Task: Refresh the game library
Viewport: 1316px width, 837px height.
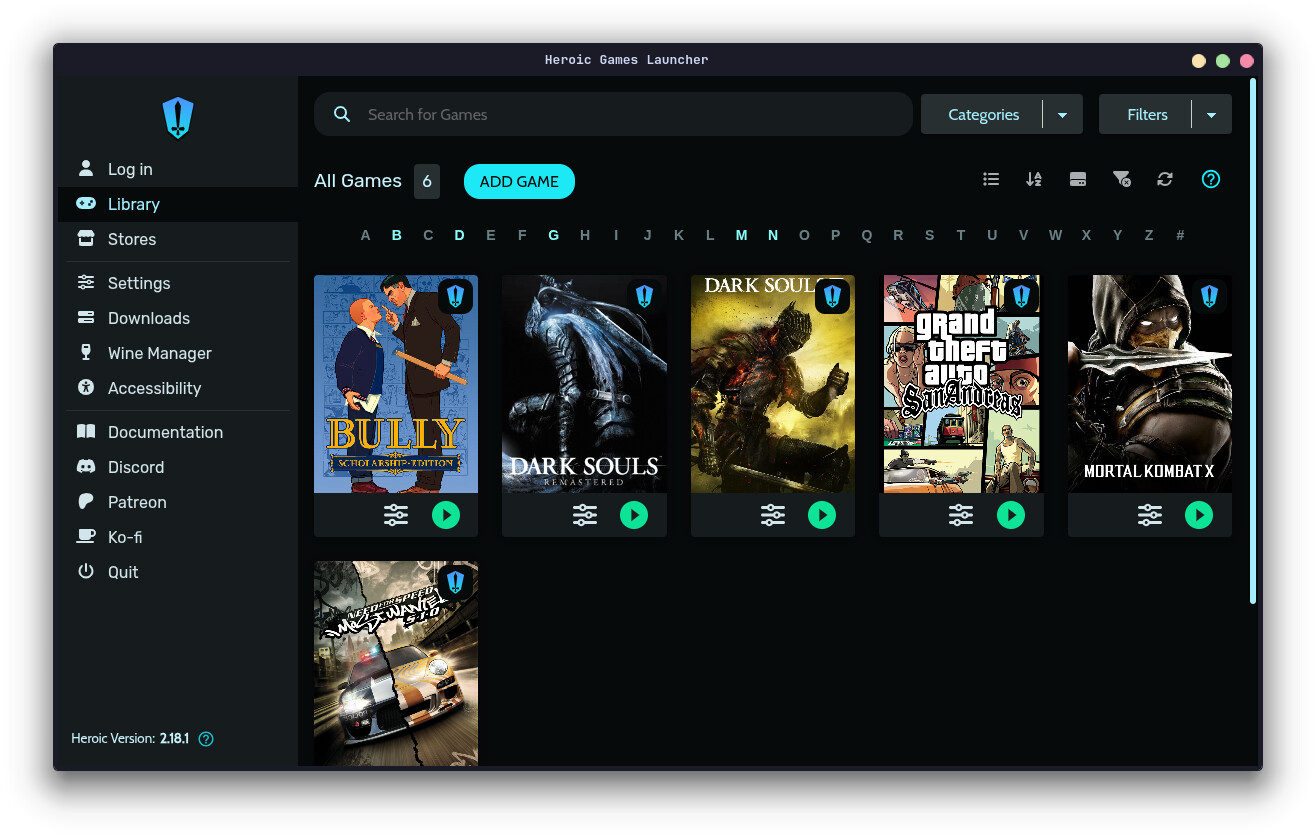Action: tap(1165, 179)
